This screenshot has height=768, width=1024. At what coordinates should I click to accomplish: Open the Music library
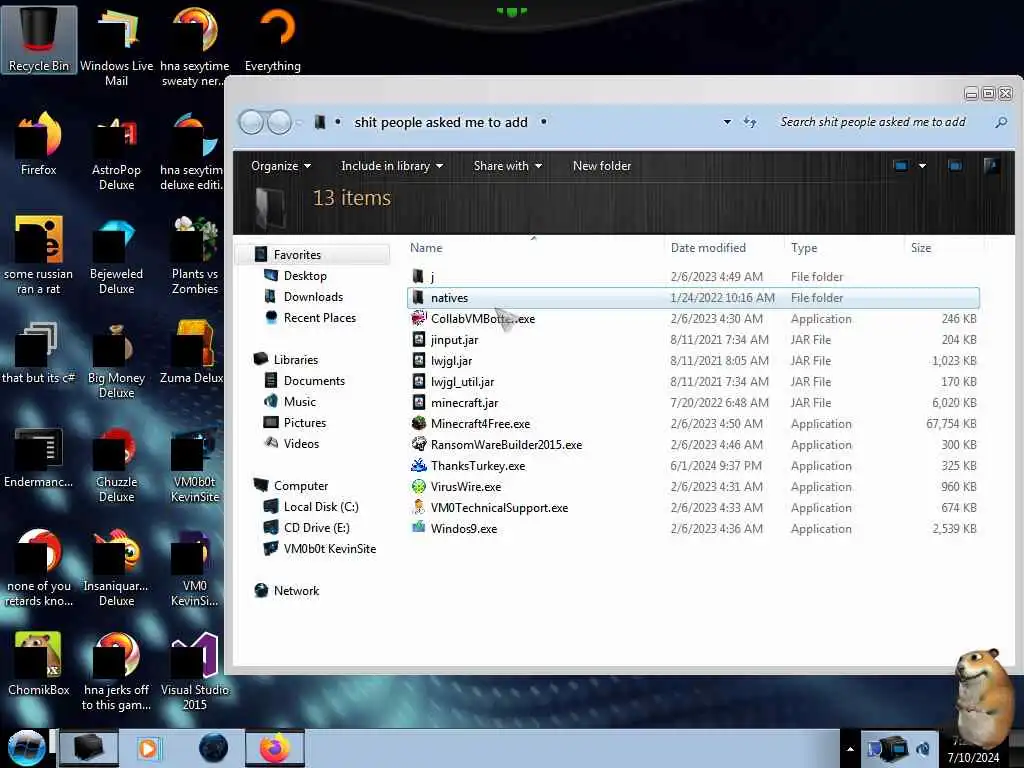(300, 402)
